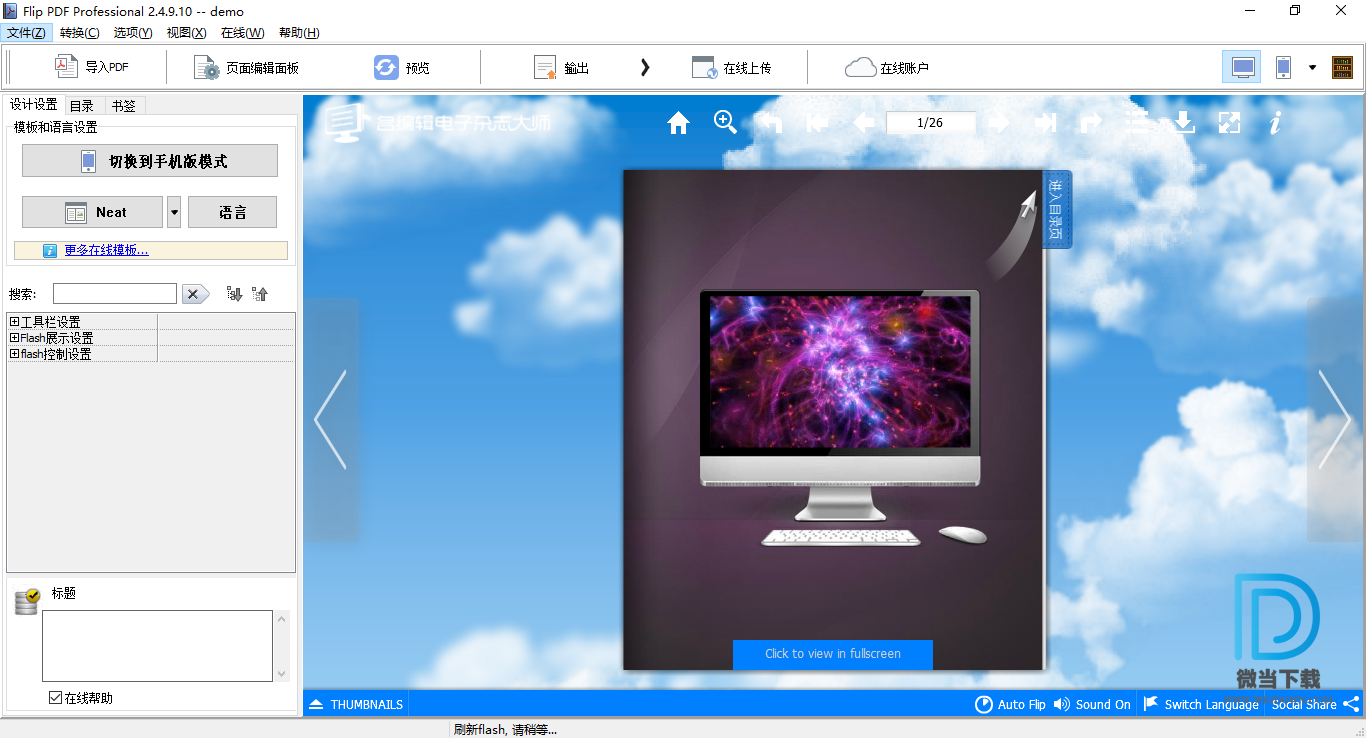1366x738 pixels.
Task: Toggle Auto Flip
Action: 1010,704
